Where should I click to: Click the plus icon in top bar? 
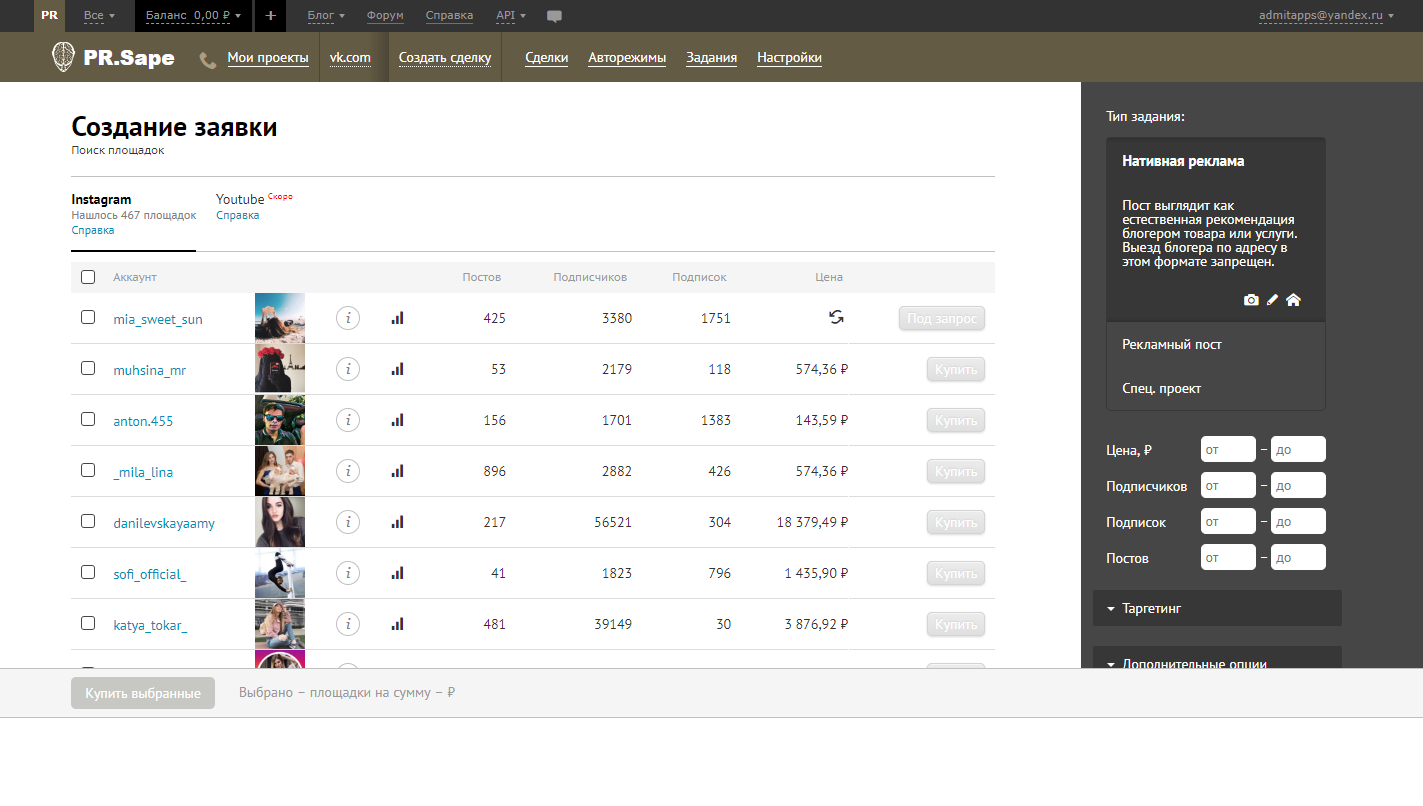click(x=270, y=16)
